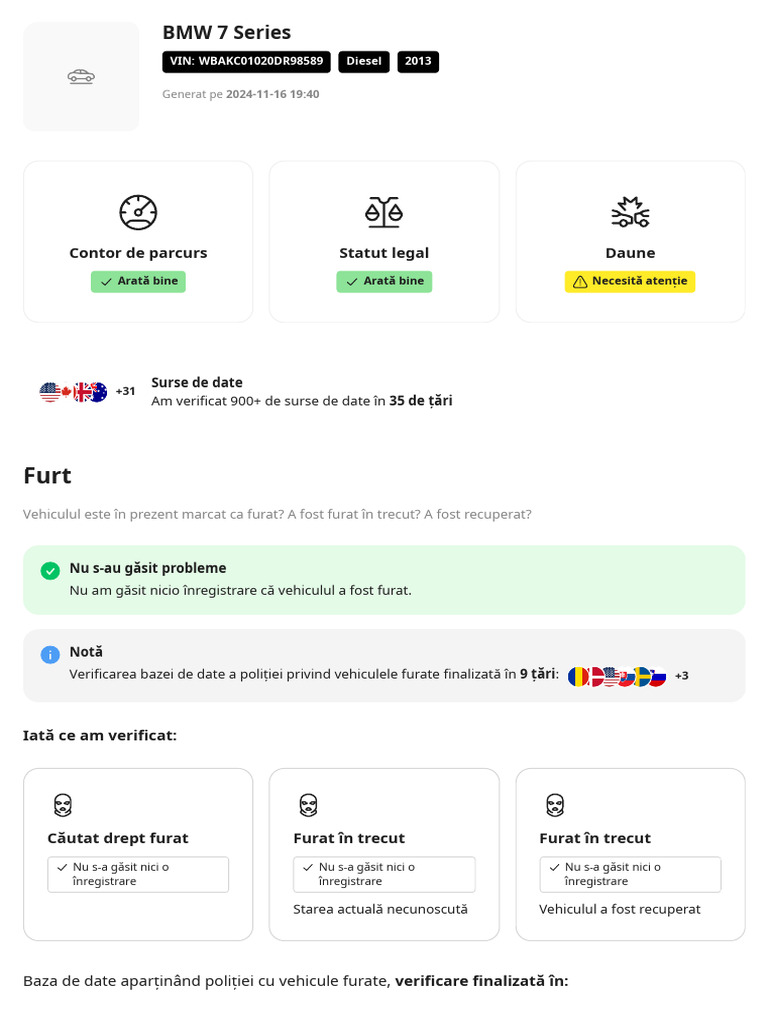Click the thief mask icon above Căutat drept furat
The width and height of the screenshot is (768, 1024).
[x=63, y=805]
